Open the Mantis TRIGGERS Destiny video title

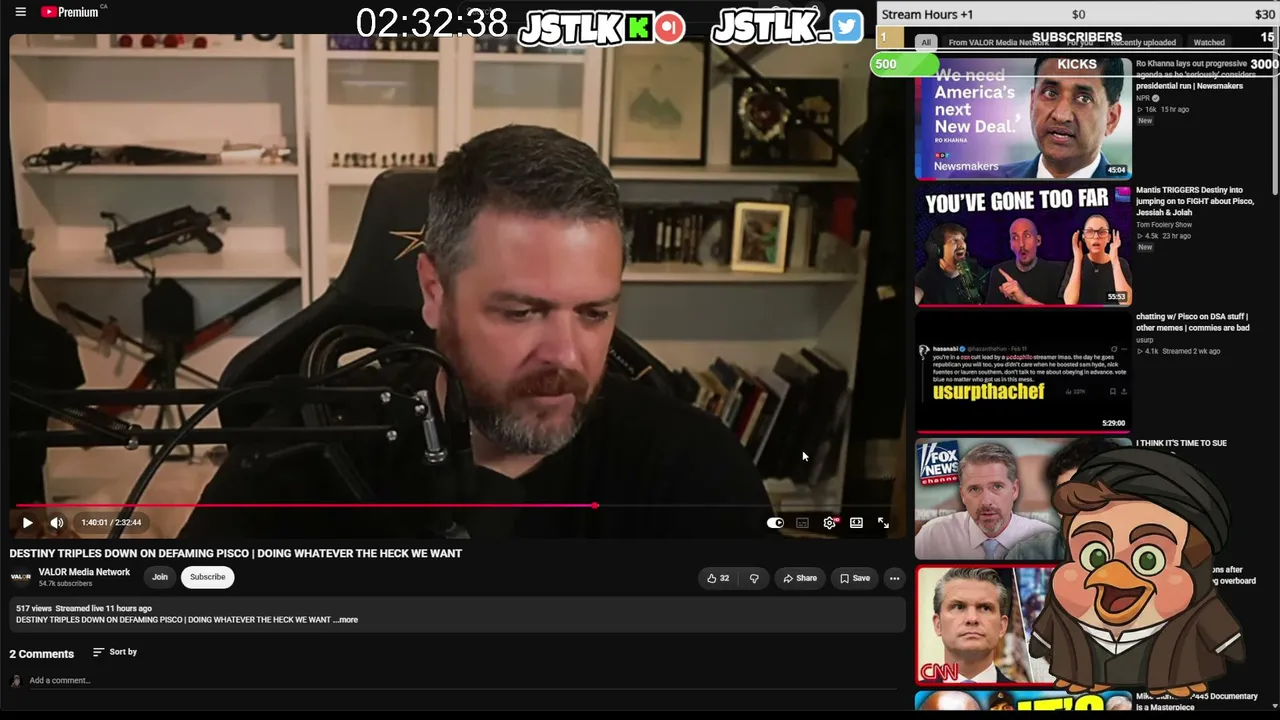1195,201
